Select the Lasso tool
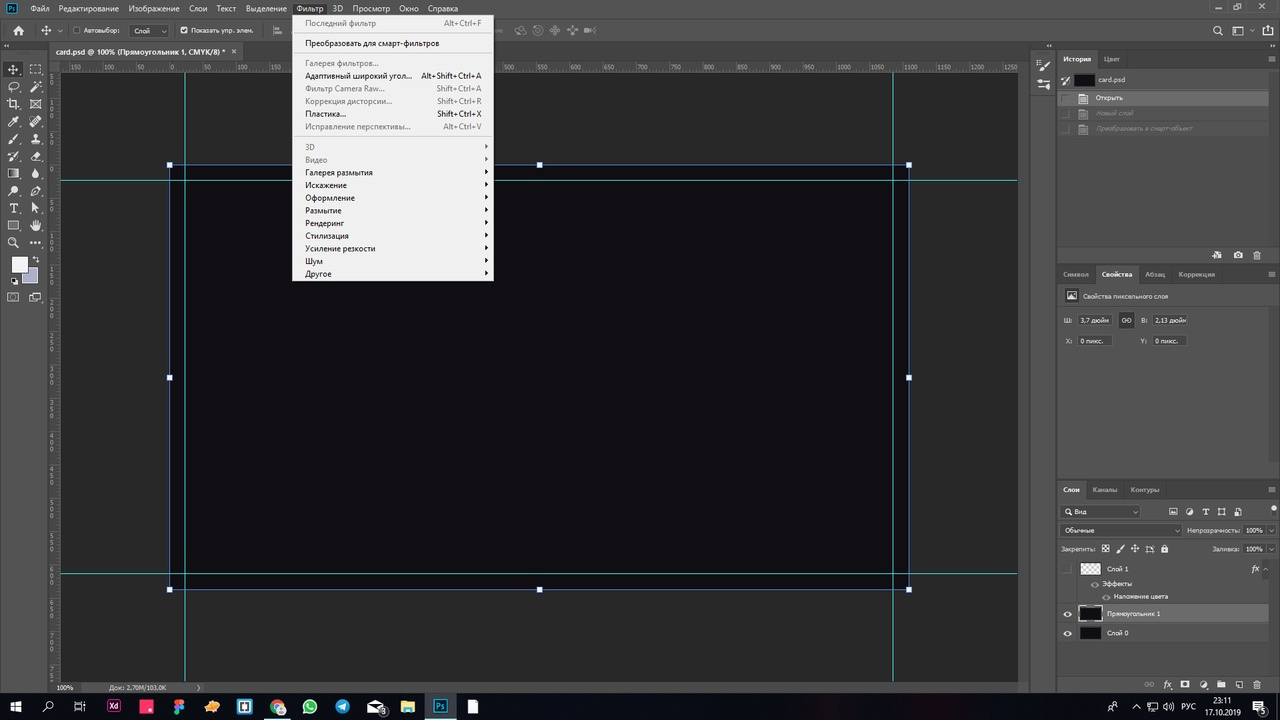Image resolution: width=1280 pixels, height=720 pixels. coord(14,87)
